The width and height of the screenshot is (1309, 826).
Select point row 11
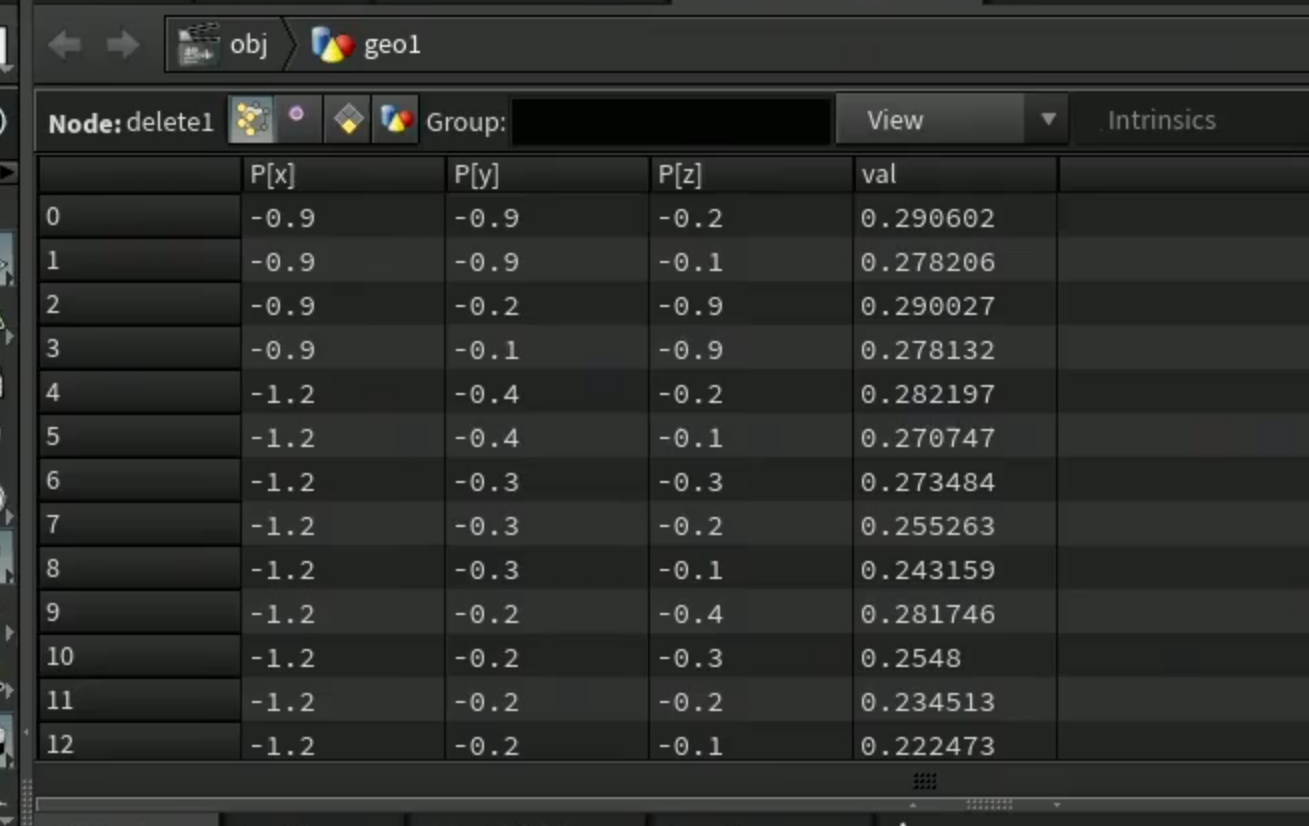[139, 701]
